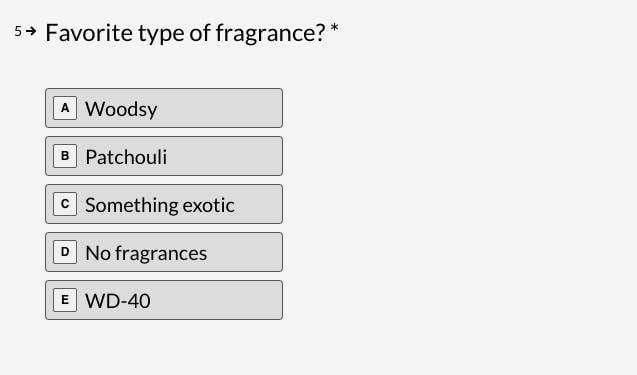Click the Patchouli label text

(x=126, y=157)
